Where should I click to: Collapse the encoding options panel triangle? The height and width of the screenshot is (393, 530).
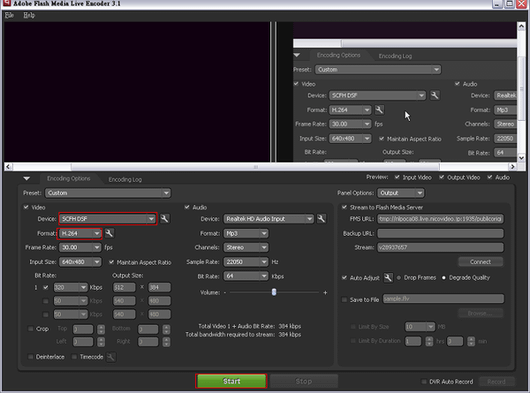(x=27, y=178)
